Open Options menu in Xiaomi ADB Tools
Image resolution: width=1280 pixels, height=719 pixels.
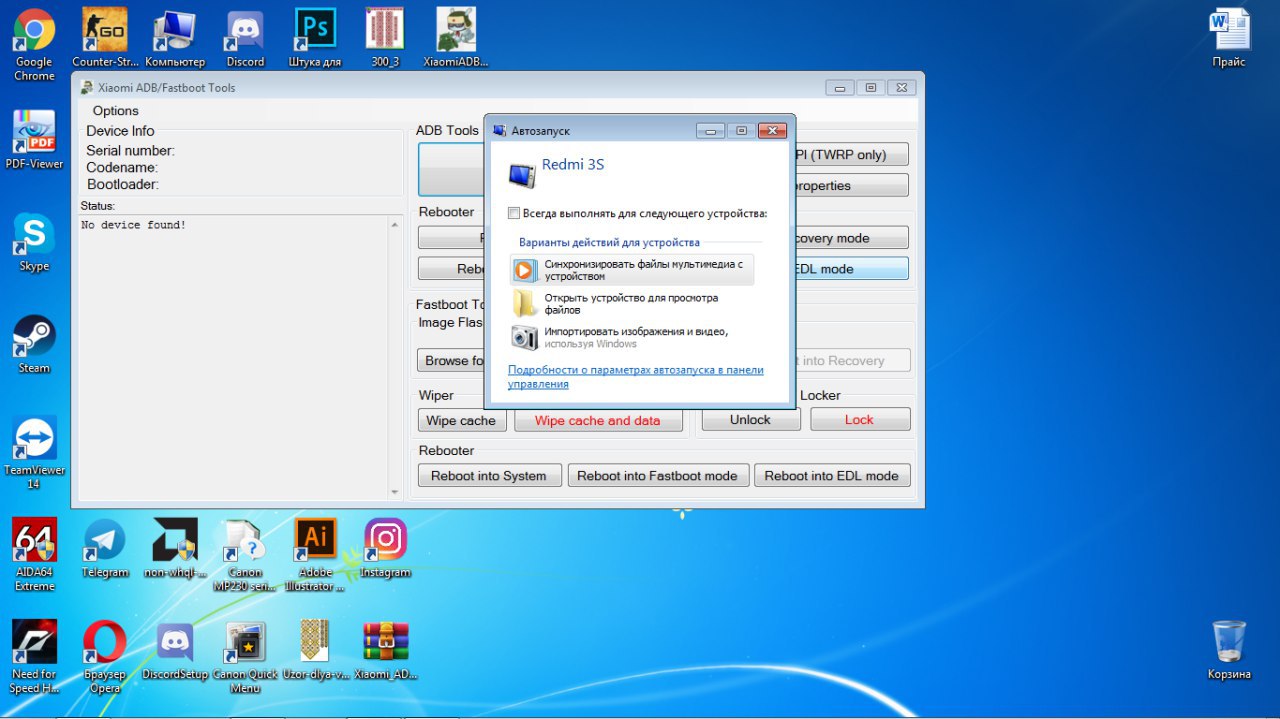tap(116, 111)
